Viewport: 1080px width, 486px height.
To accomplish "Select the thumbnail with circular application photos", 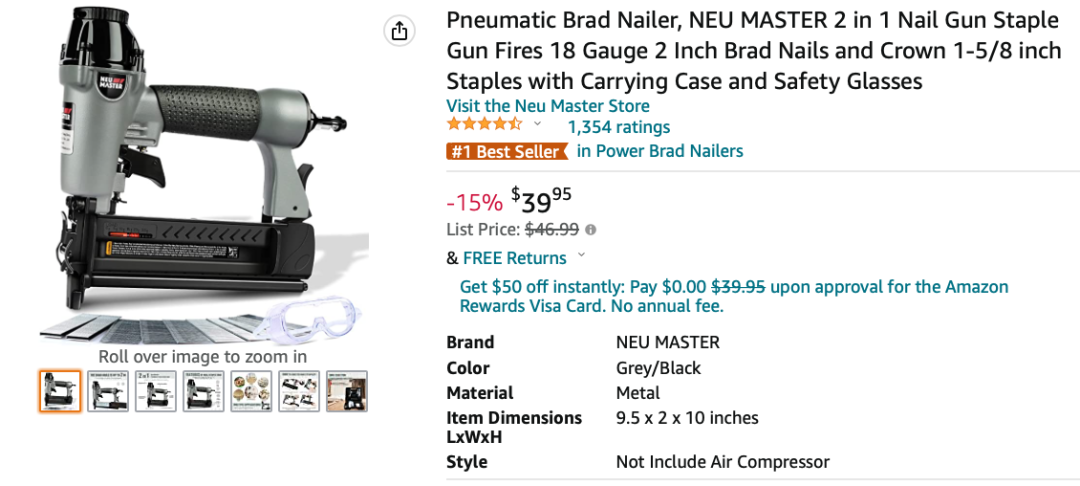I will (x=251, y=391).
